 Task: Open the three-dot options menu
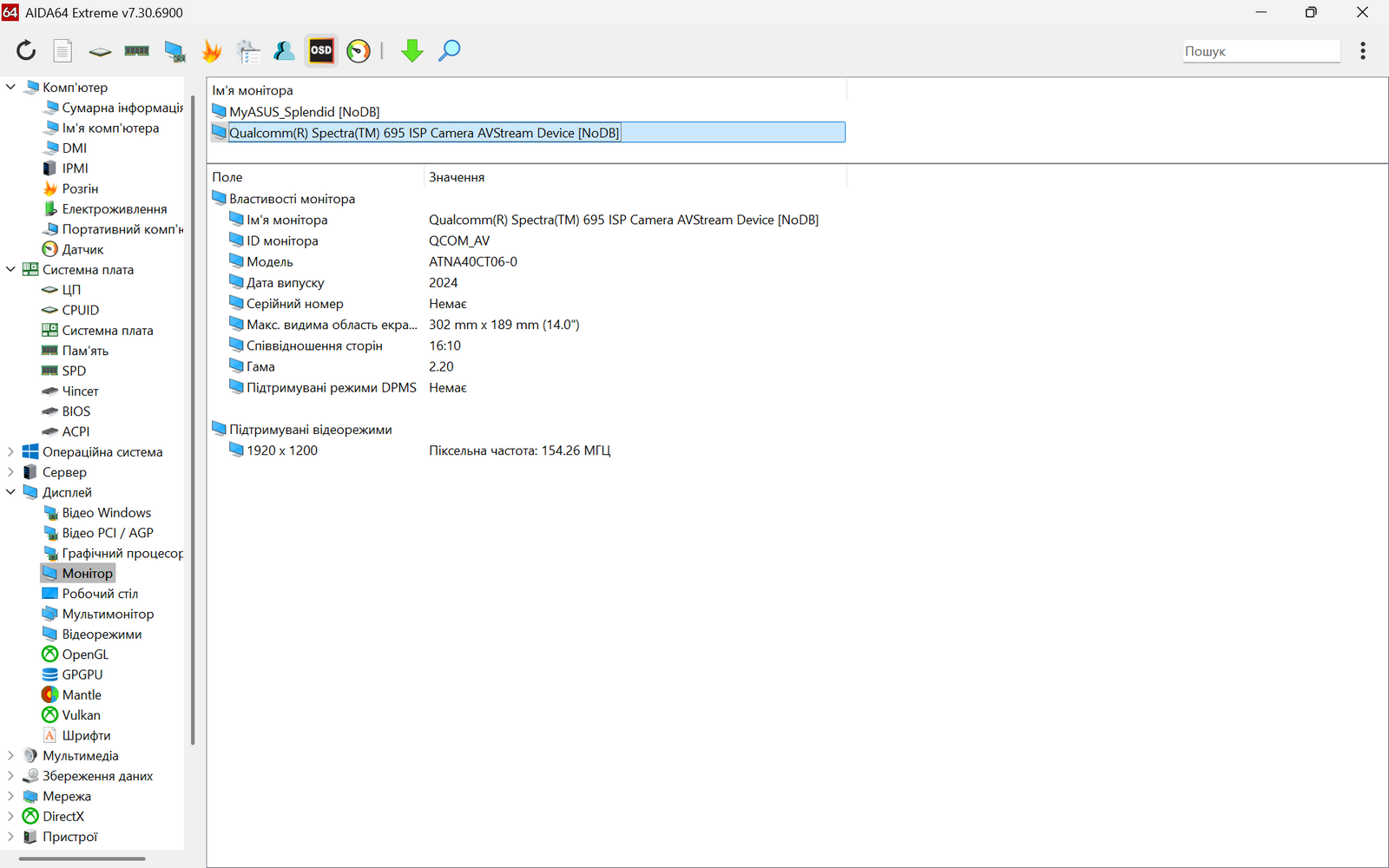click(x=1363, y=51)
